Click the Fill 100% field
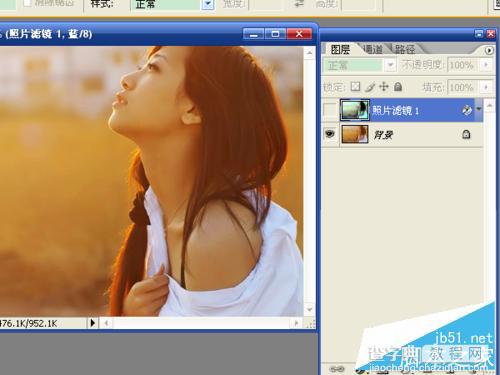 pos(463,87)
